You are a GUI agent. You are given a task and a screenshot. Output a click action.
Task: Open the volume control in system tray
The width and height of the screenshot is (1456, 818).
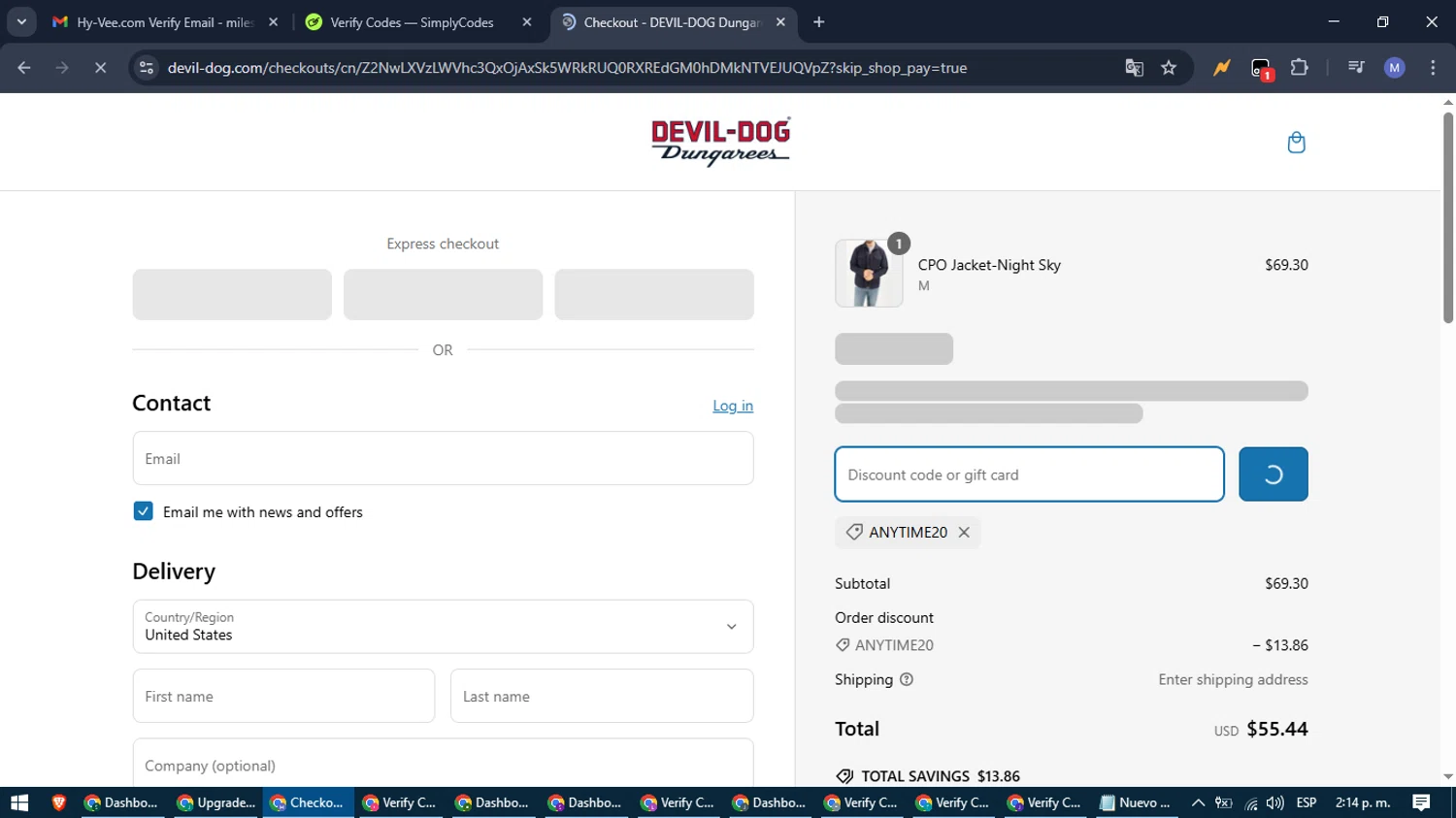(1275, 802)
